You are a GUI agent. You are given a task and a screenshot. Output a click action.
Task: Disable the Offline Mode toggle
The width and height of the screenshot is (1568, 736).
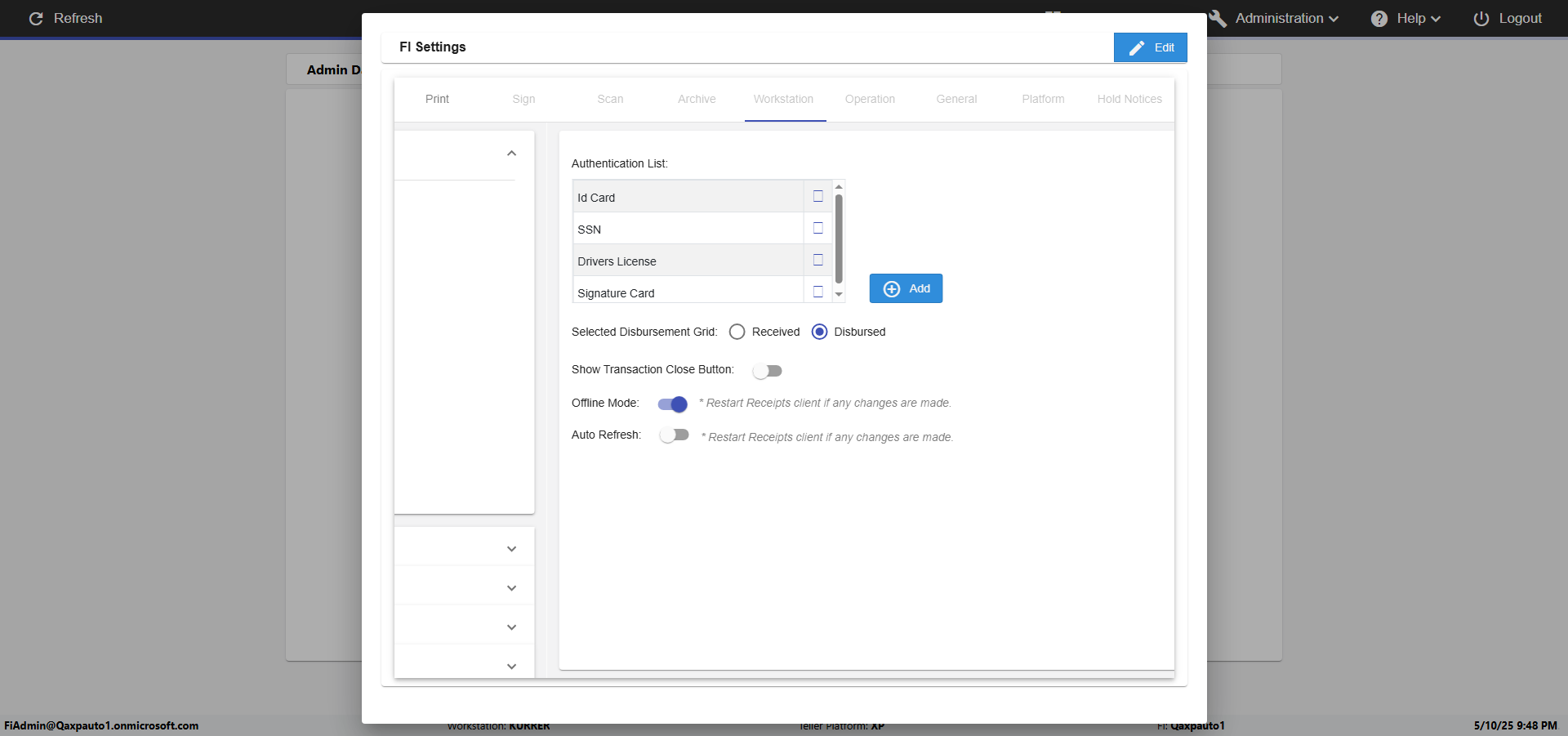(672, 404)
